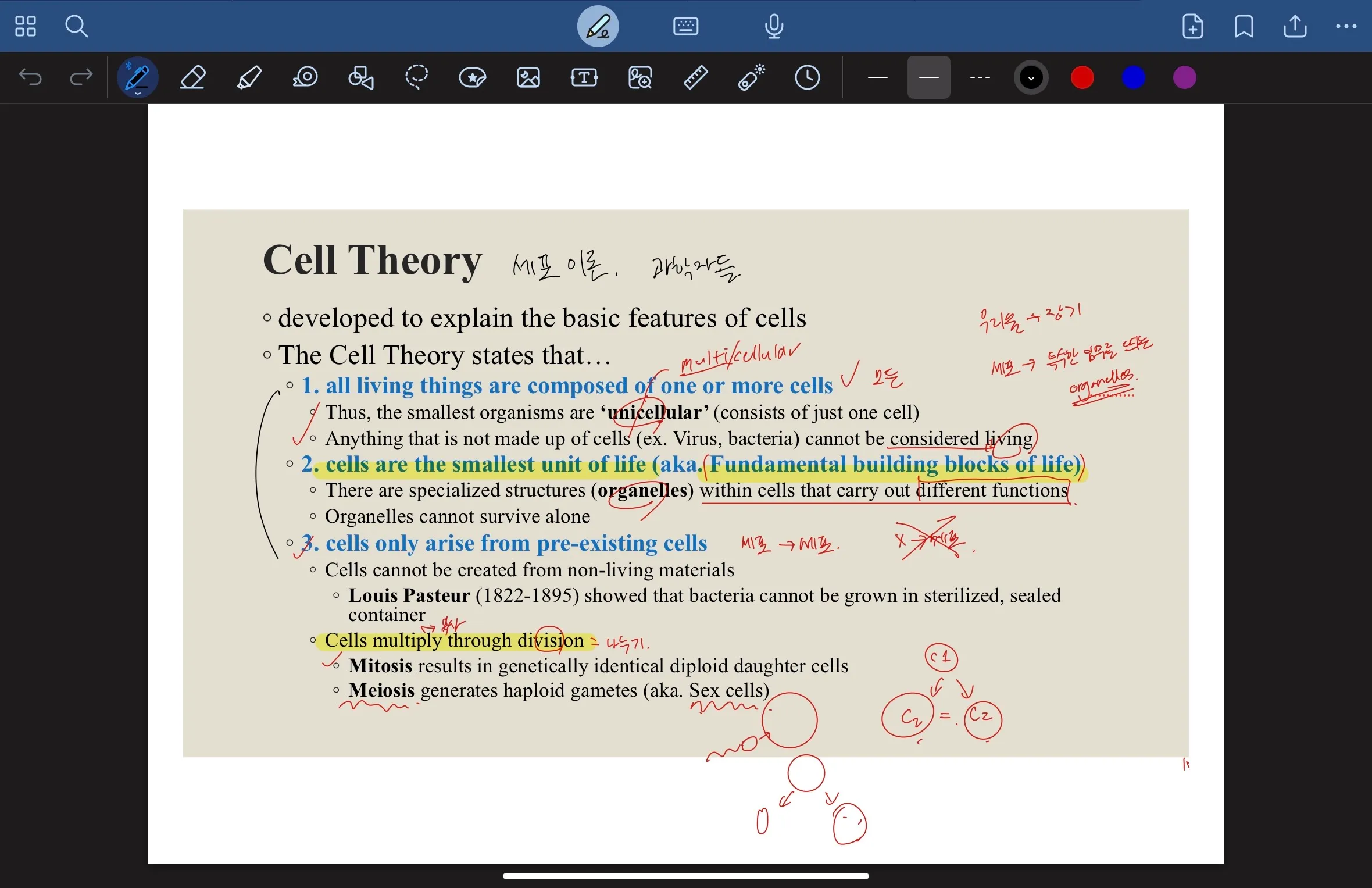The height and width of the screenshot is (888, 1372).
Task: Switch to keyboard typing mode
Action: click(x=686, y=27)
